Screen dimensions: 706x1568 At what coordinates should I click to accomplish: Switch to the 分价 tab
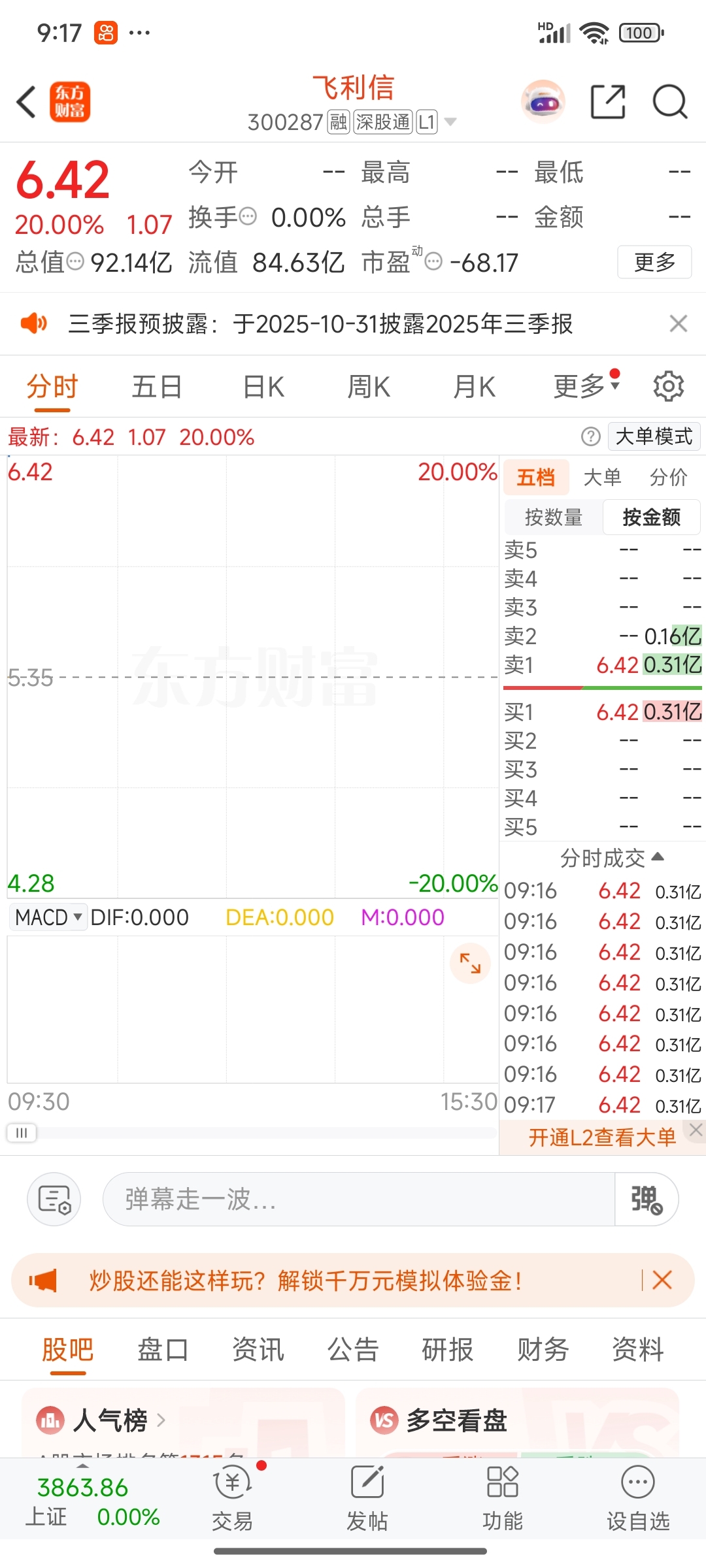click(x=669, y=477)
